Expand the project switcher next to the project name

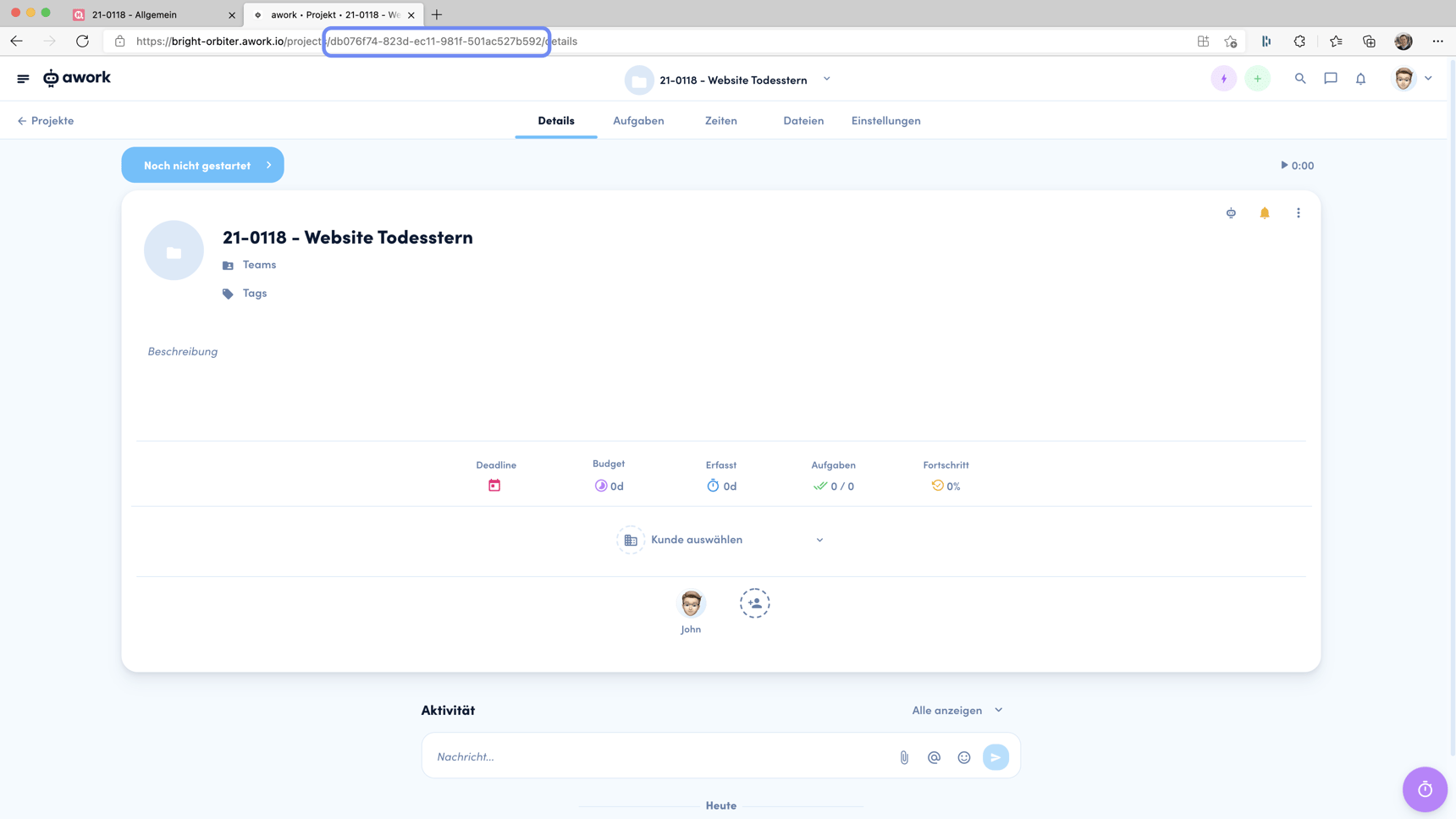826,80
